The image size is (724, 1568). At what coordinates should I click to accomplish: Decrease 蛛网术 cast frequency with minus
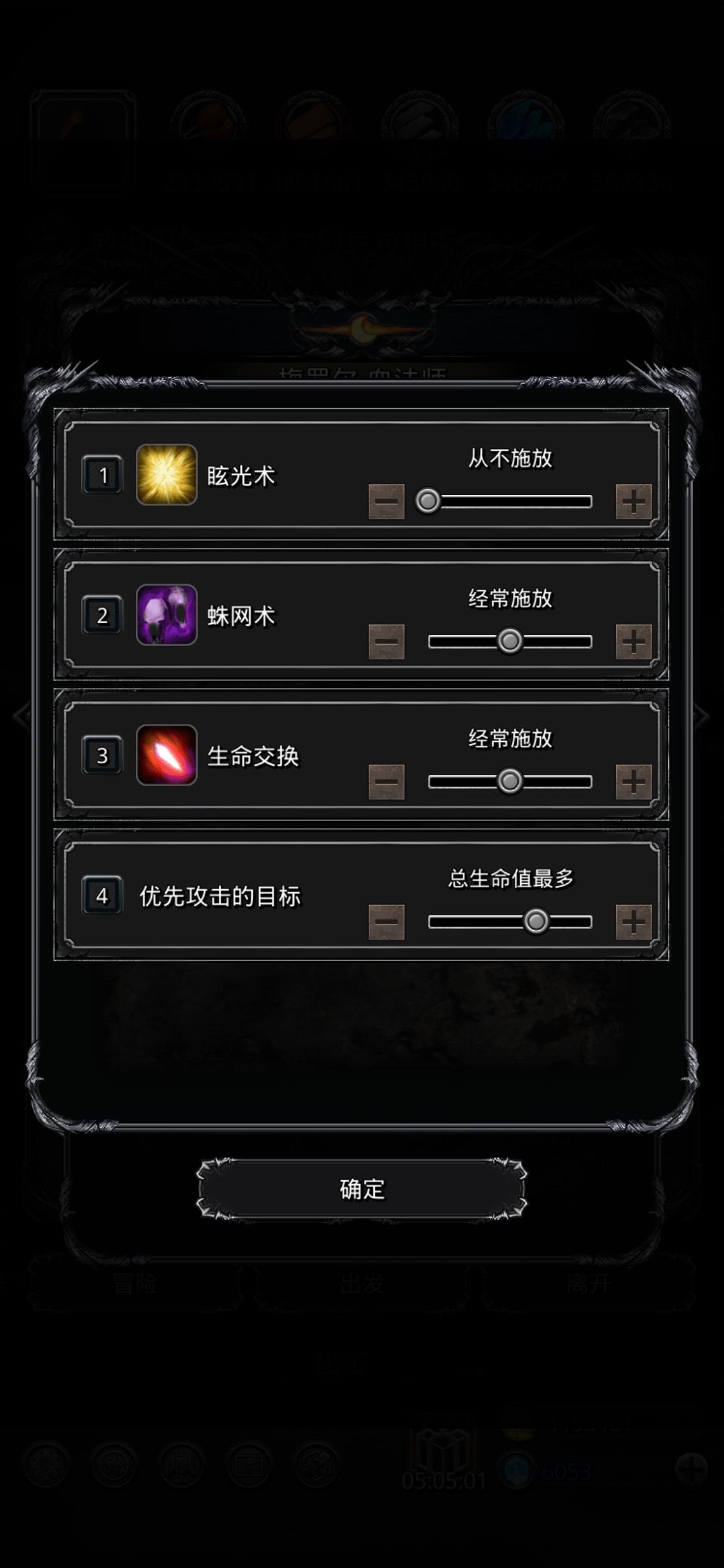coord(386,641)
